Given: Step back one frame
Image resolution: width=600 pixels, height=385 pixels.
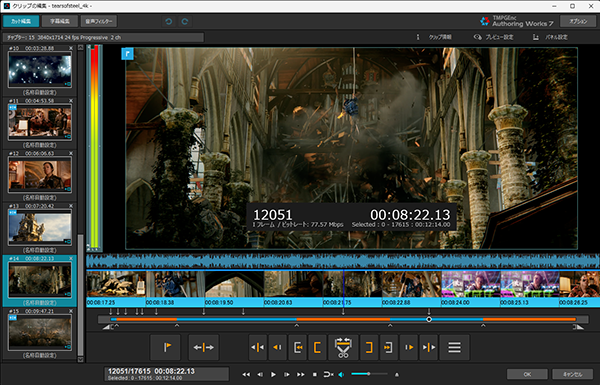Looking at the screenshot, I should (260, 374).
